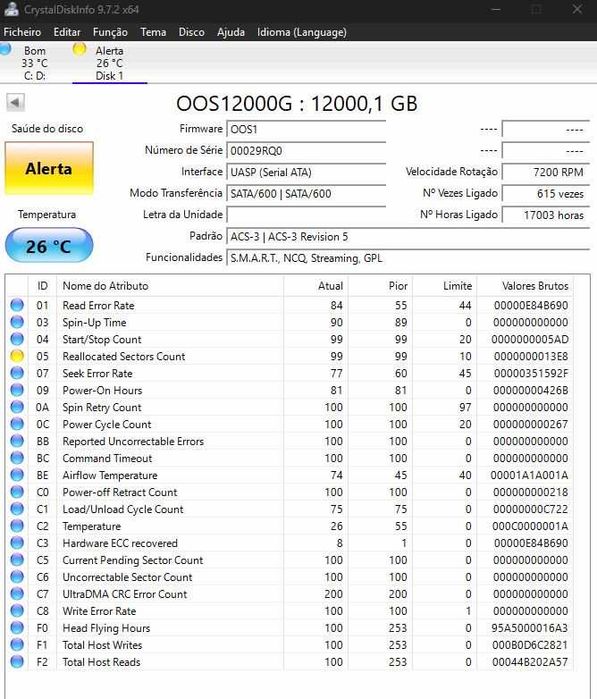Viewport: 597px width, 699px height.
Task: Click the Número de Série field
Action: coord(306,151)
